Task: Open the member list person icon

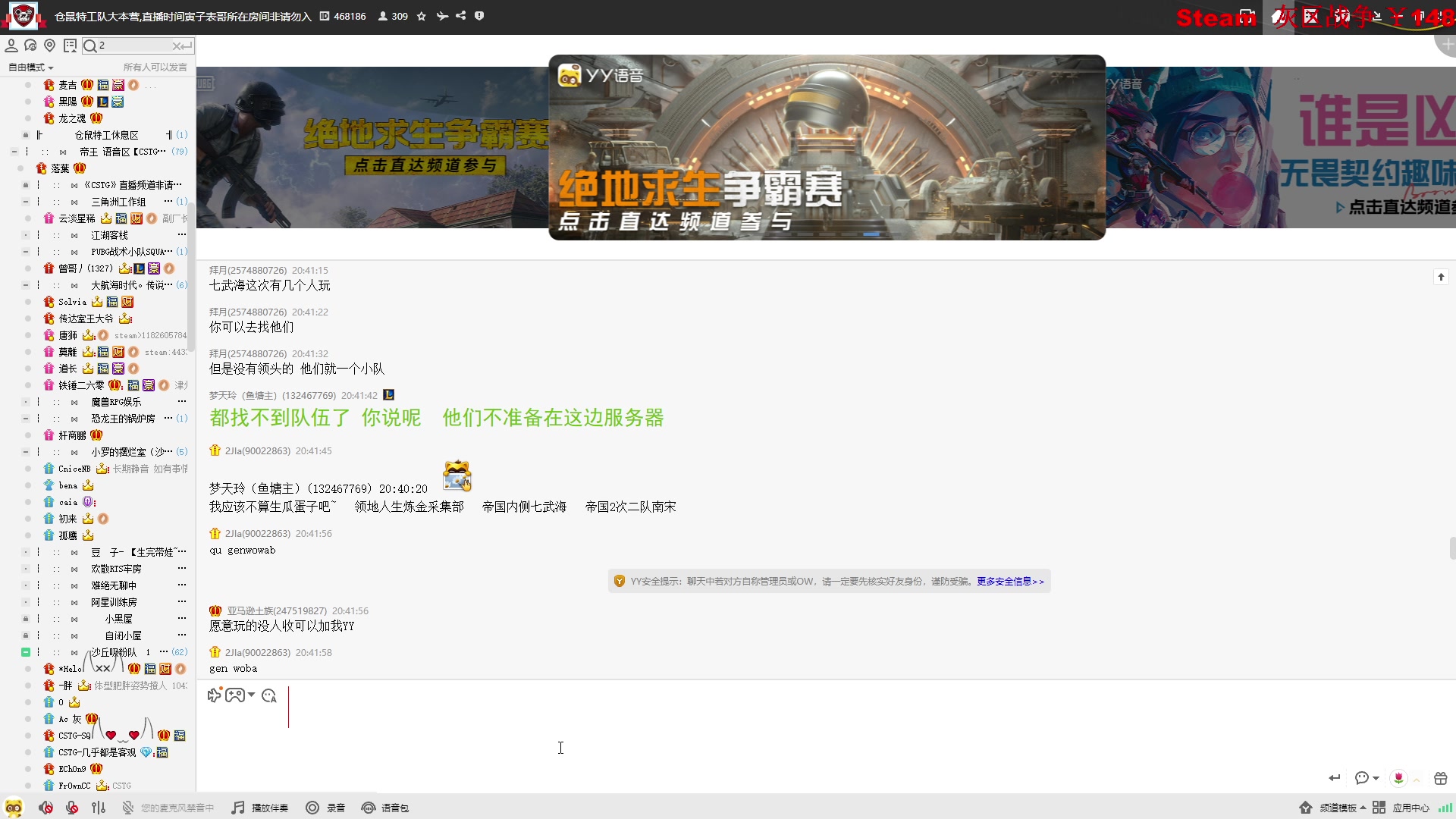Action: 11,45
